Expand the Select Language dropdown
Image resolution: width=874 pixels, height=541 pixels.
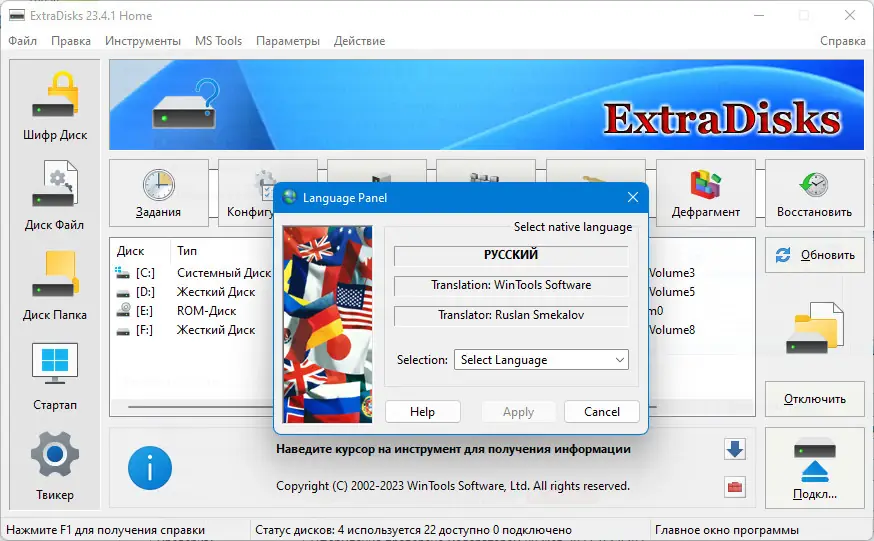click(541, 360)
